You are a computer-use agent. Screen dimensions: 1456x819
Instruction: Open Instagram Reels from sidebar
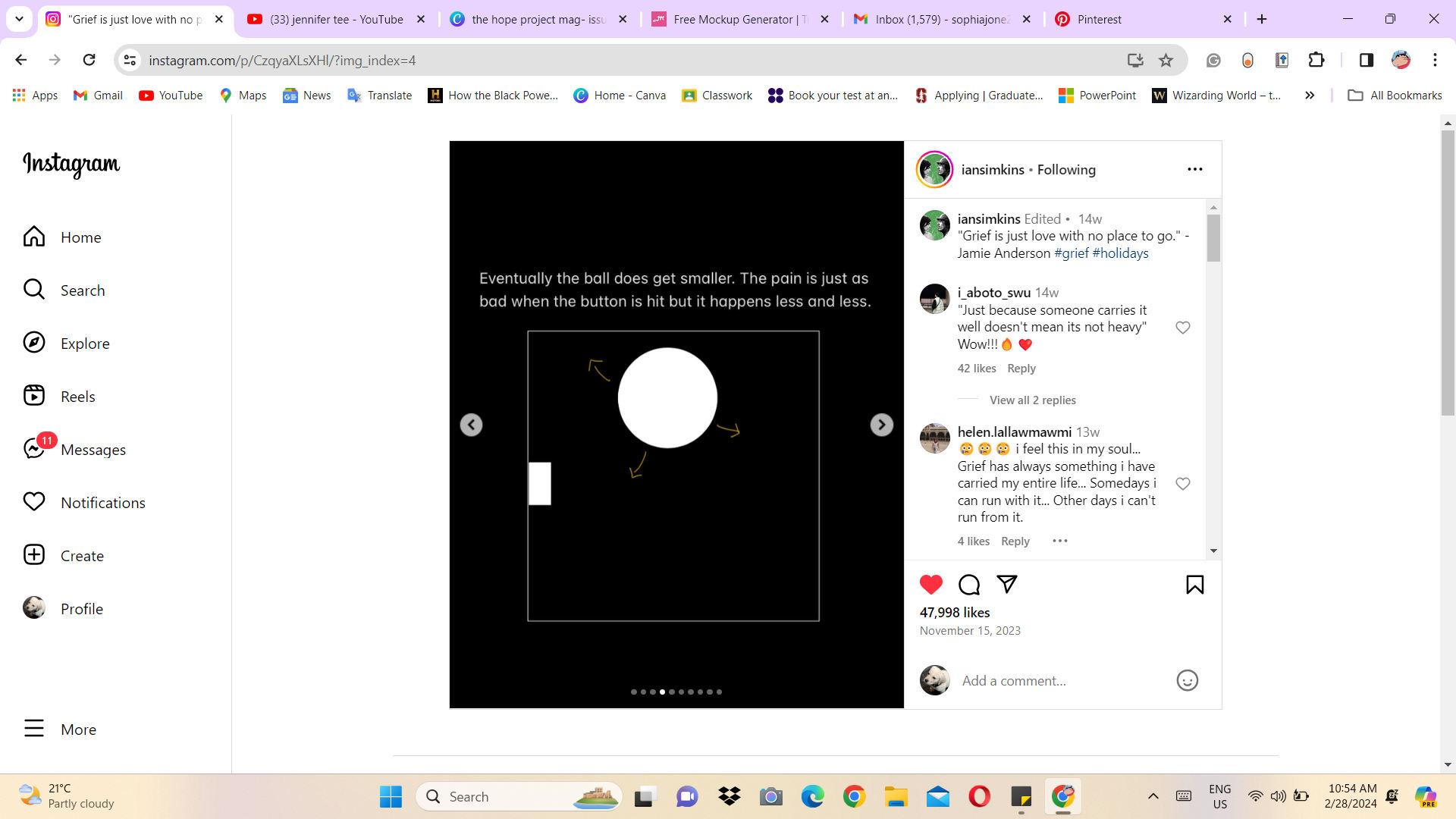click(34, 396)
